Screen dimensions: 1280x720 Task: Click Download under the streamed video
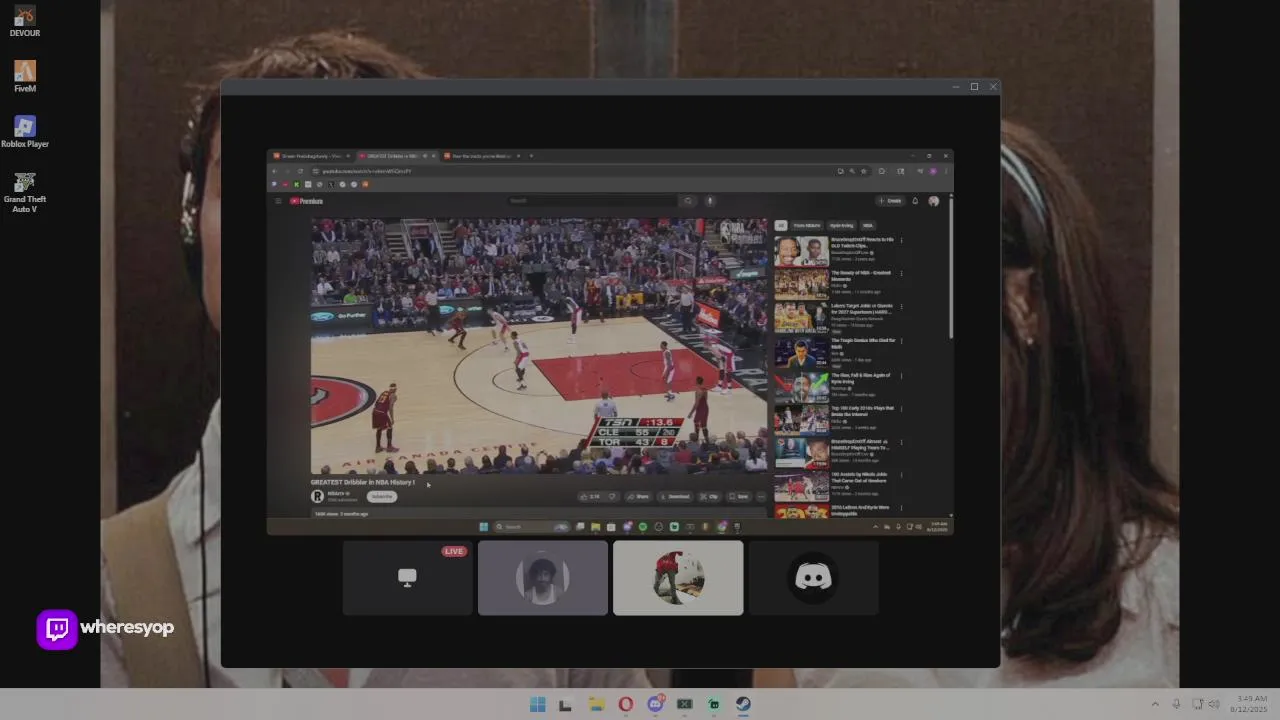(675, 496)
